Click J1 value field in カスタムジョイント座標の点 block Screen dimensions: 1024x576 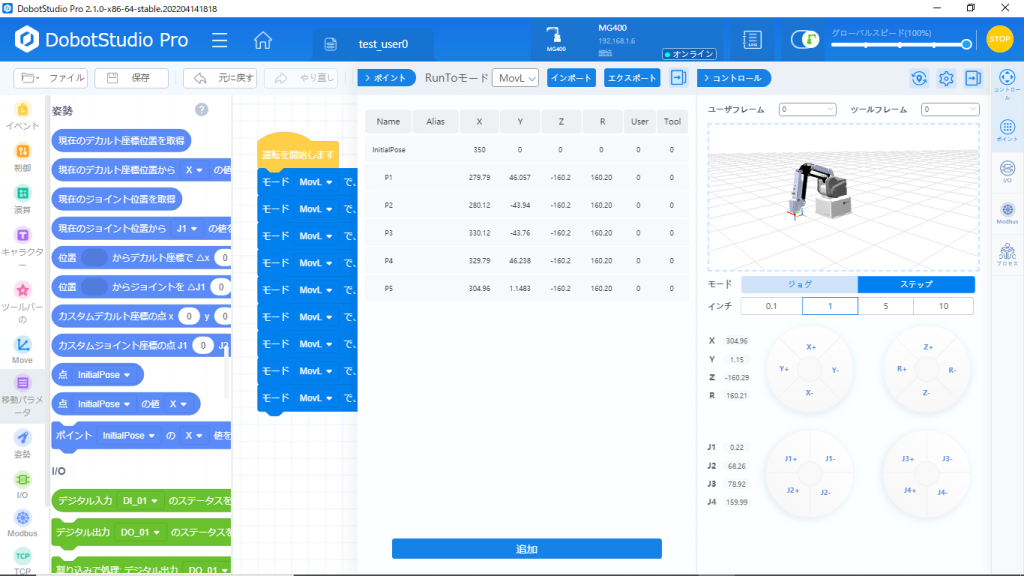(203, 345)
